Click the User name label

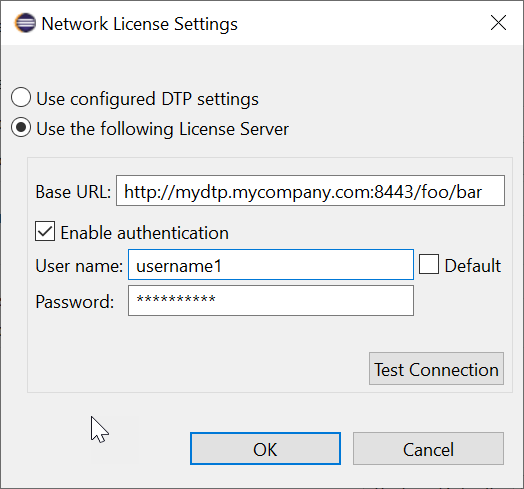pyautogui.click(x=79, y=266)
